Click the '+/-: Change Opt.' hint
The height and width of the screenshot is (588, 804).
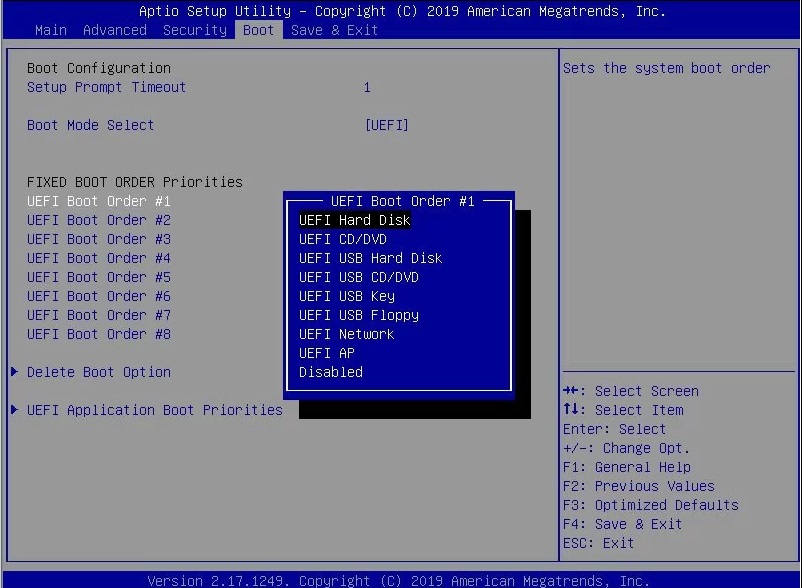[627, 448]
